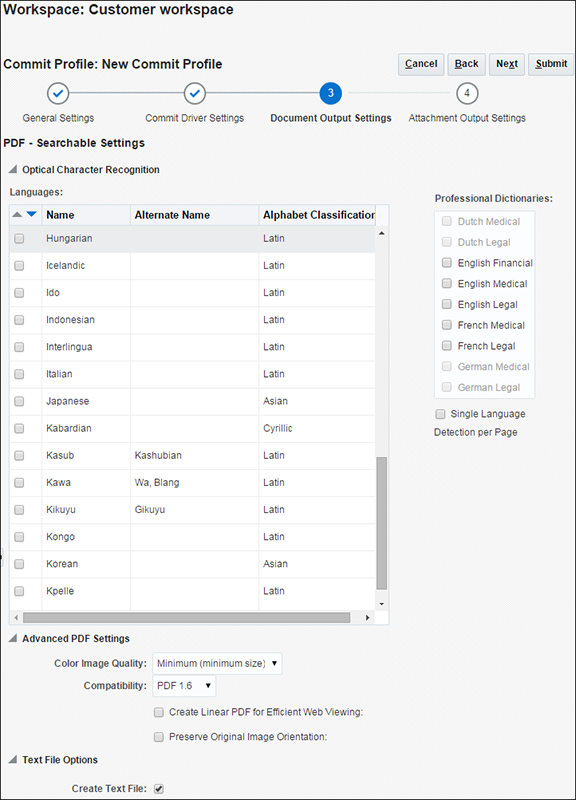Select step 4 Attachment Output Settings circle
This screenshot has width=576, height=801.
(x=467, y=93)
